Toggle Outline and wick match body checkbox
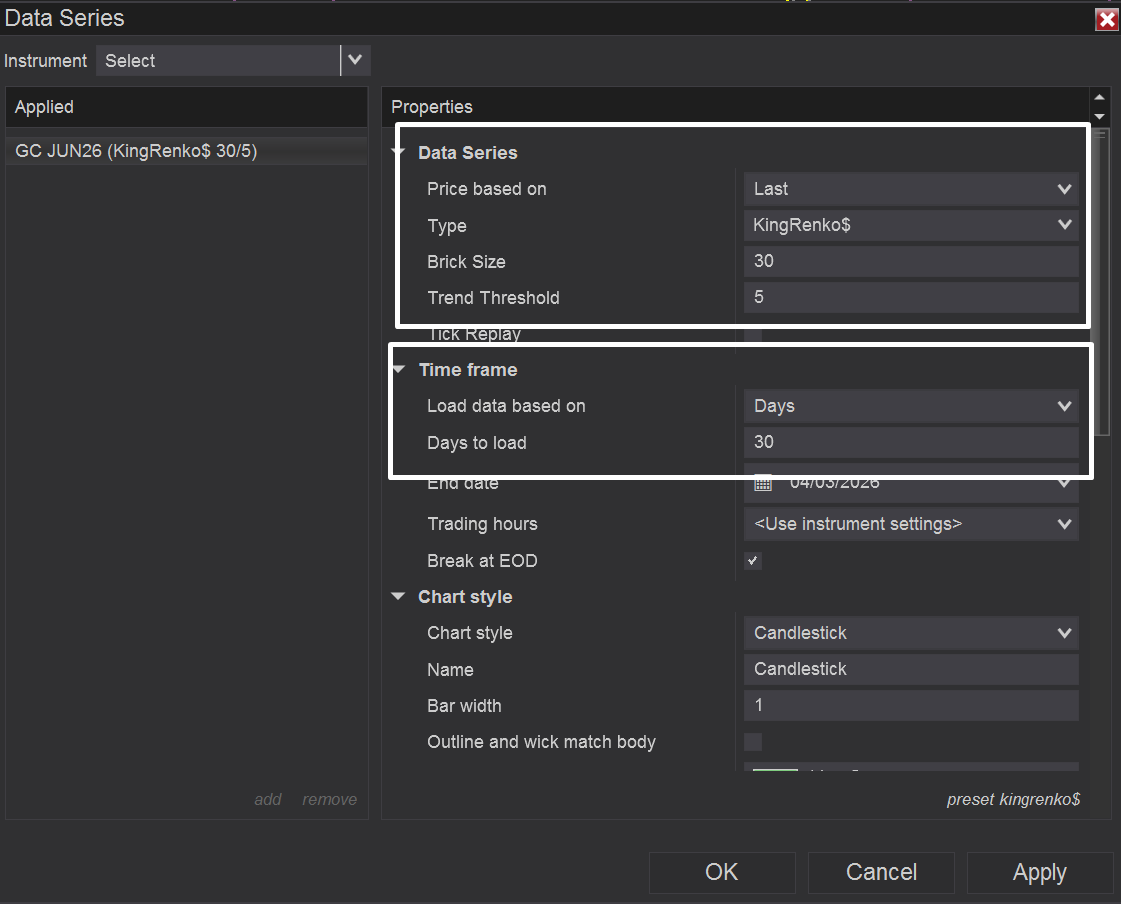The width and height of the screenshot is (1121, 904). coord(753,742)
